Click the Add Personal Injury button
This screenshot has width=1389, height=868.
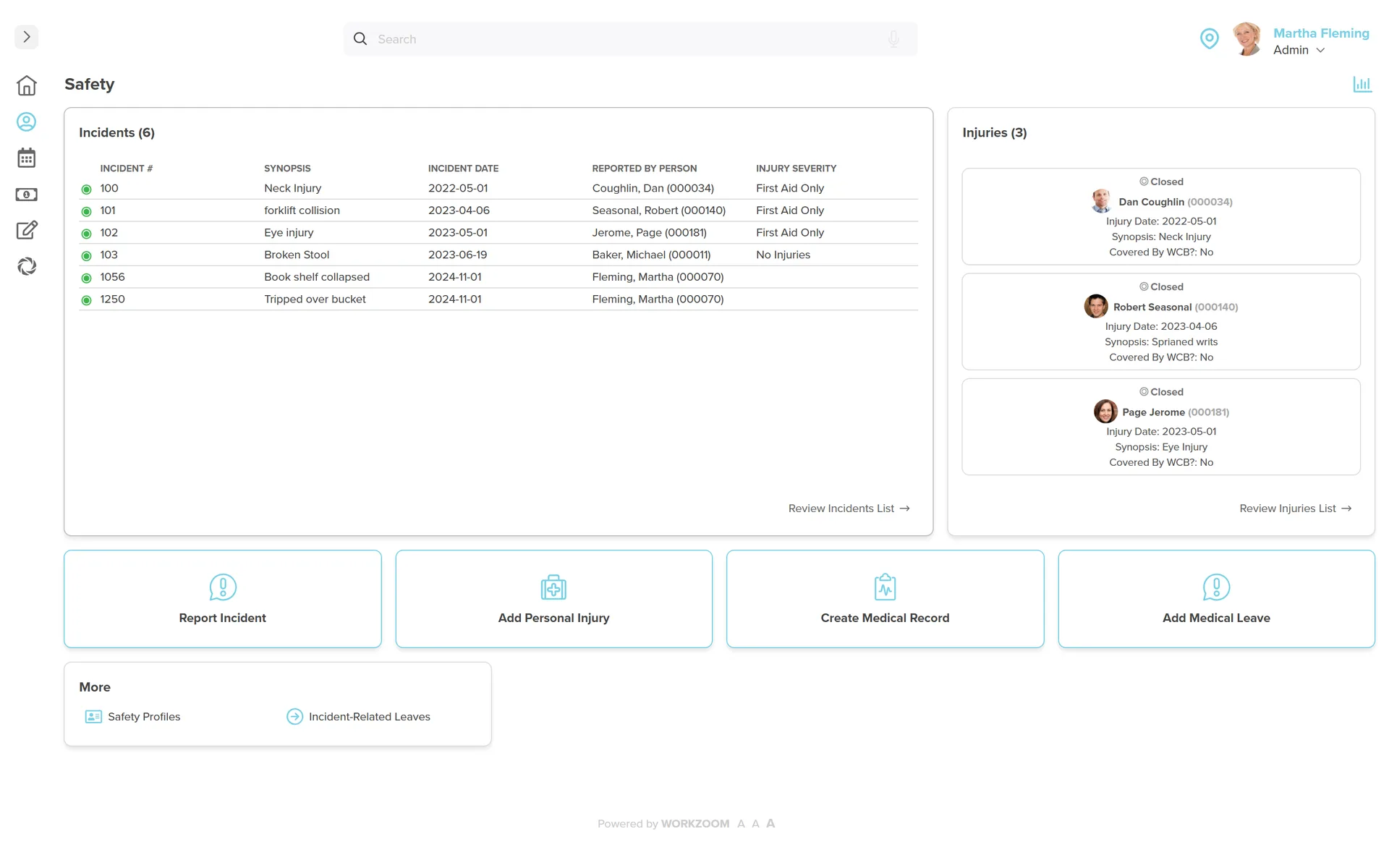pos(553,599)
